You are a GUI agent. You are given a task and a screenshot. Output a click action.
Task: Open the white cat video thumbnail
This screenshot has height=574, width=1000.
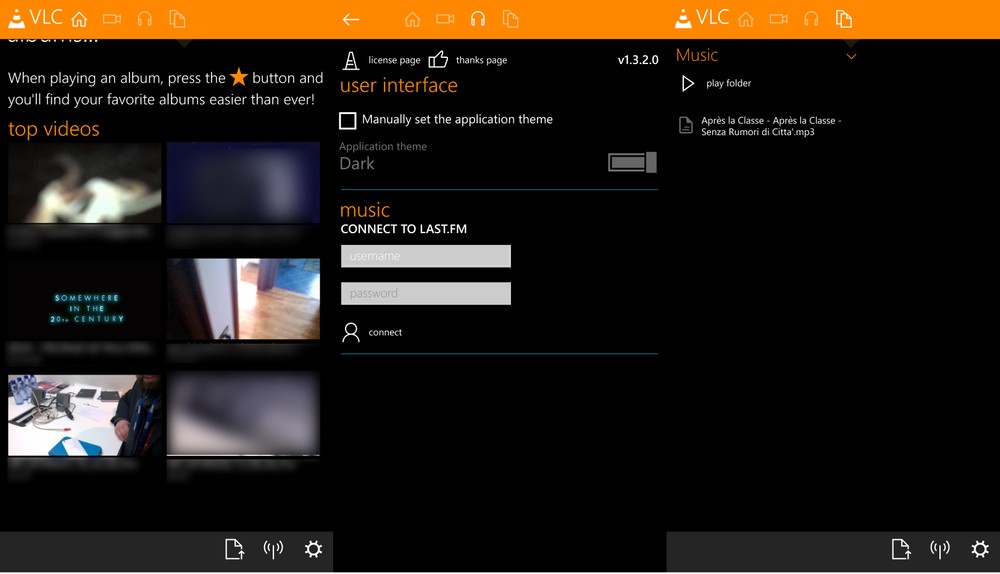tap(84, 183)
